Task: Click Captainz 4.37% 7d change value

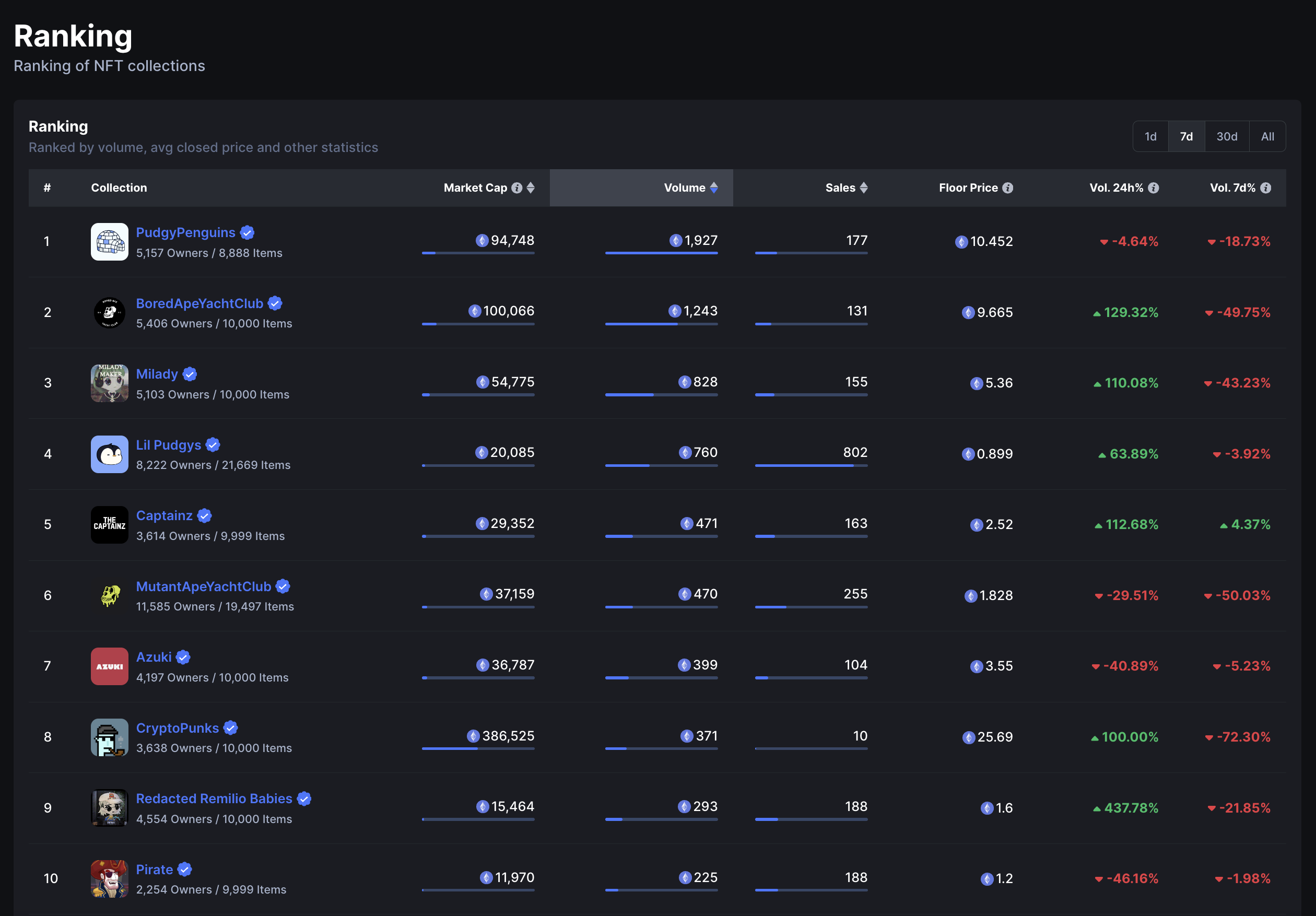Action: 1245,525
